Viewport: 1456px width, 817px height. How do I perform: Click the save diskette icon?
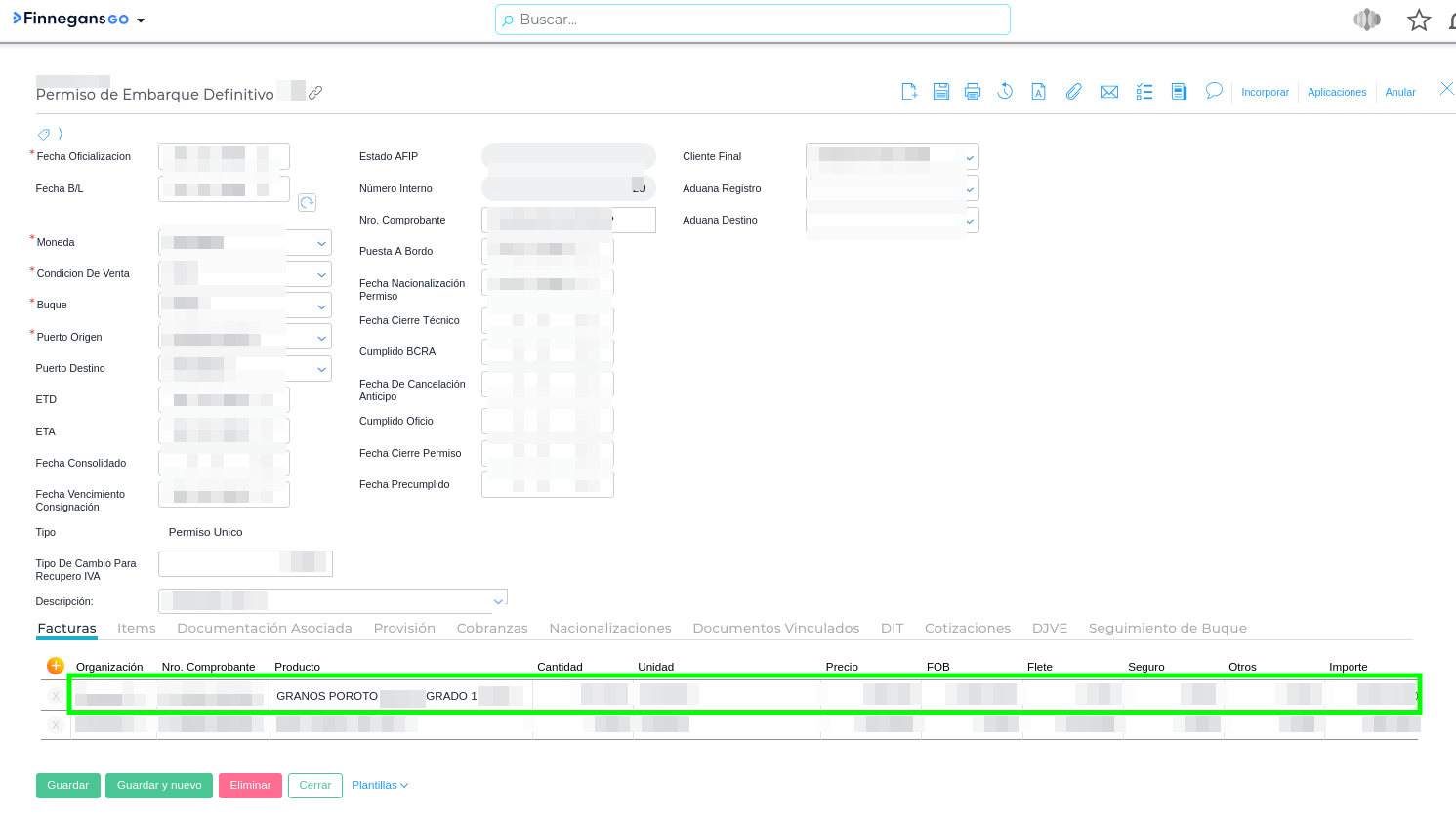point(940,92)
